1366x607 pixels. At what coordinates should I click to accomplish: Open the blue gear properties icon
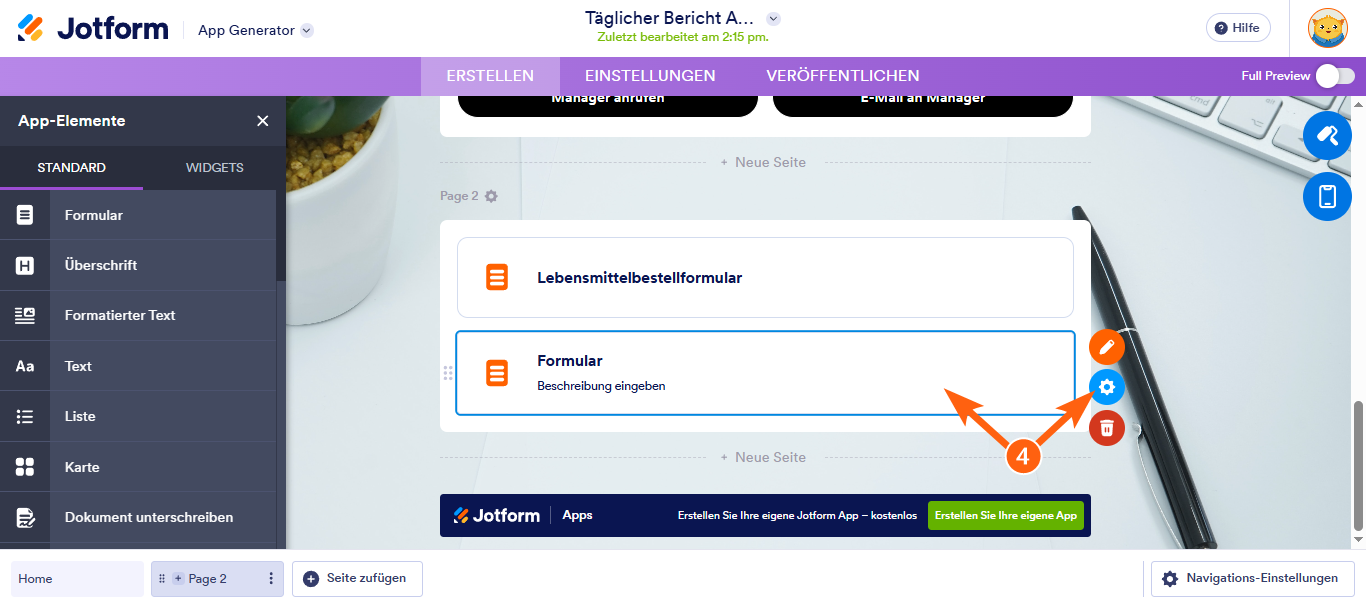1107,387
